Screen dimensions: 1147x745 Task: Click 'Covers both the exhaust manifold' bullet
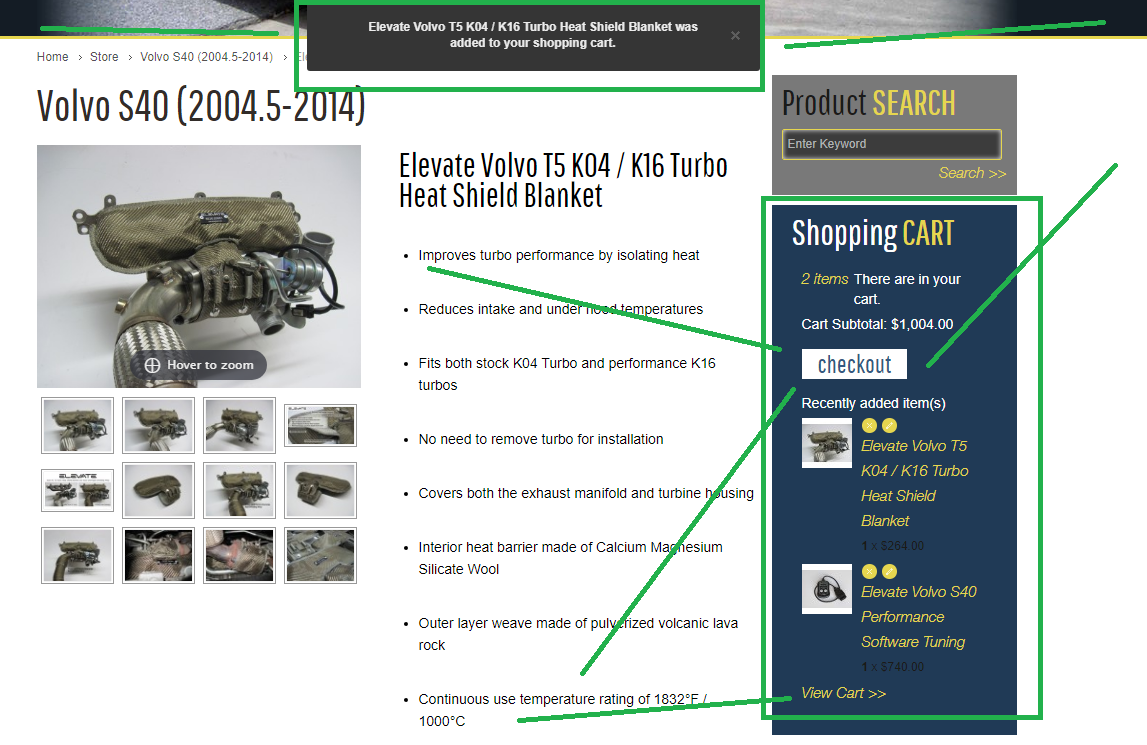586,493
